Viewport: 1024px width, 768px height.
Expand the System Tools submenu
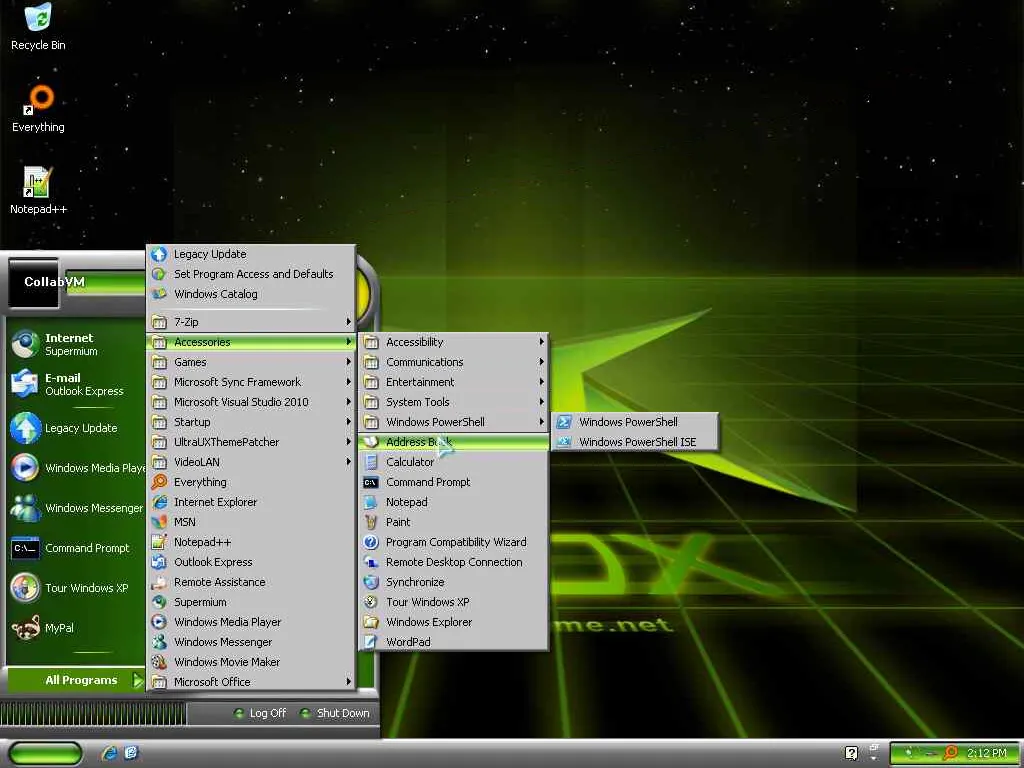(x=454, y=402)
